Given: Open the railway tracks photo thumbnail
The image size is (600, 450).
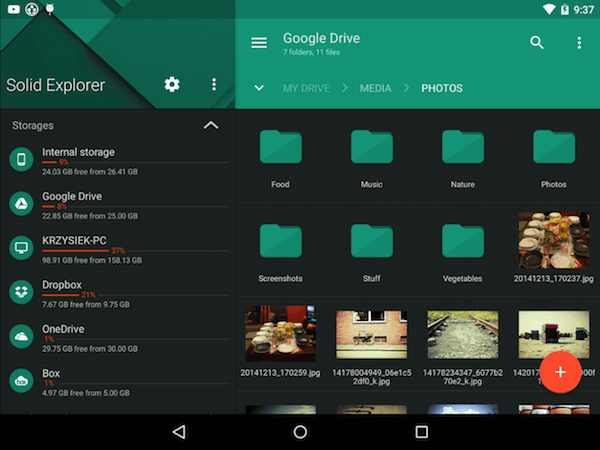Looking at the screenshot, I should (x=463, y=334).
